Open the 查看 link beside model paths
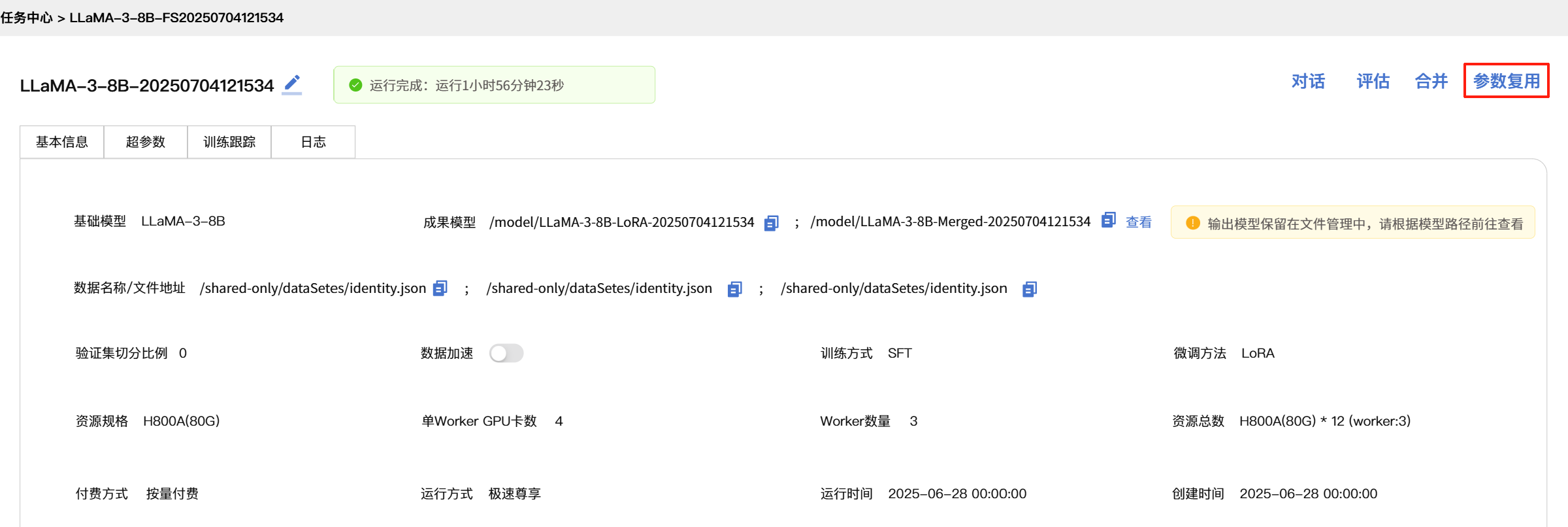Screen dimensions: 1568x527 (x=1139, y=222)
